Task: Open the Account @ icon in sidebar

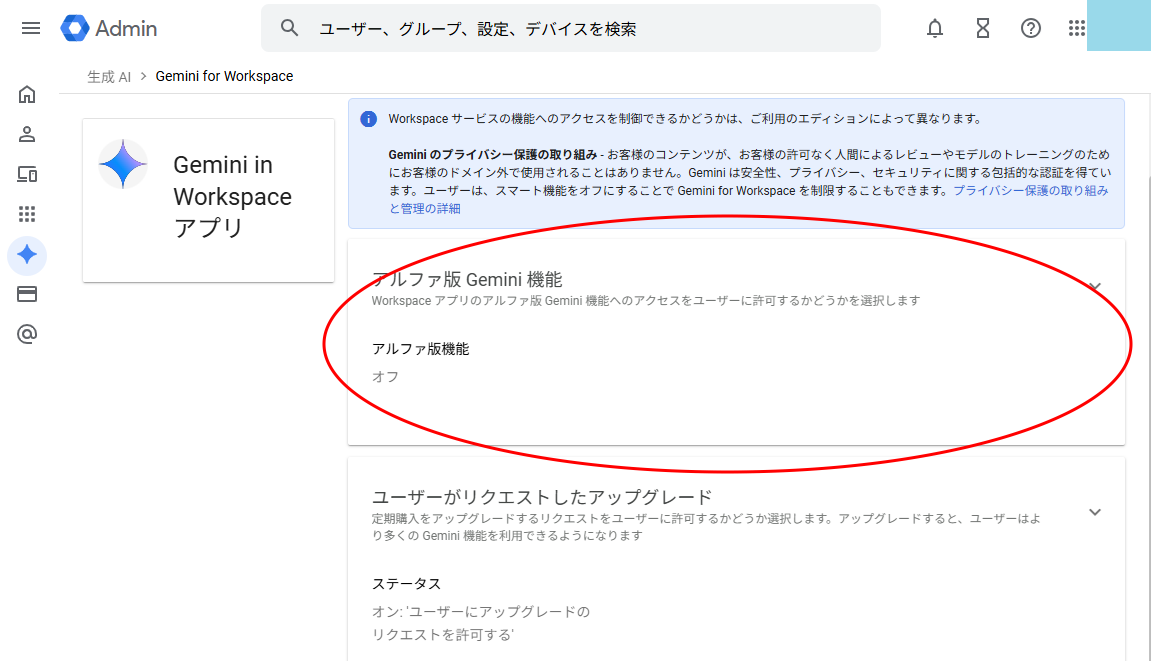Action: click(x=27, y=334)
